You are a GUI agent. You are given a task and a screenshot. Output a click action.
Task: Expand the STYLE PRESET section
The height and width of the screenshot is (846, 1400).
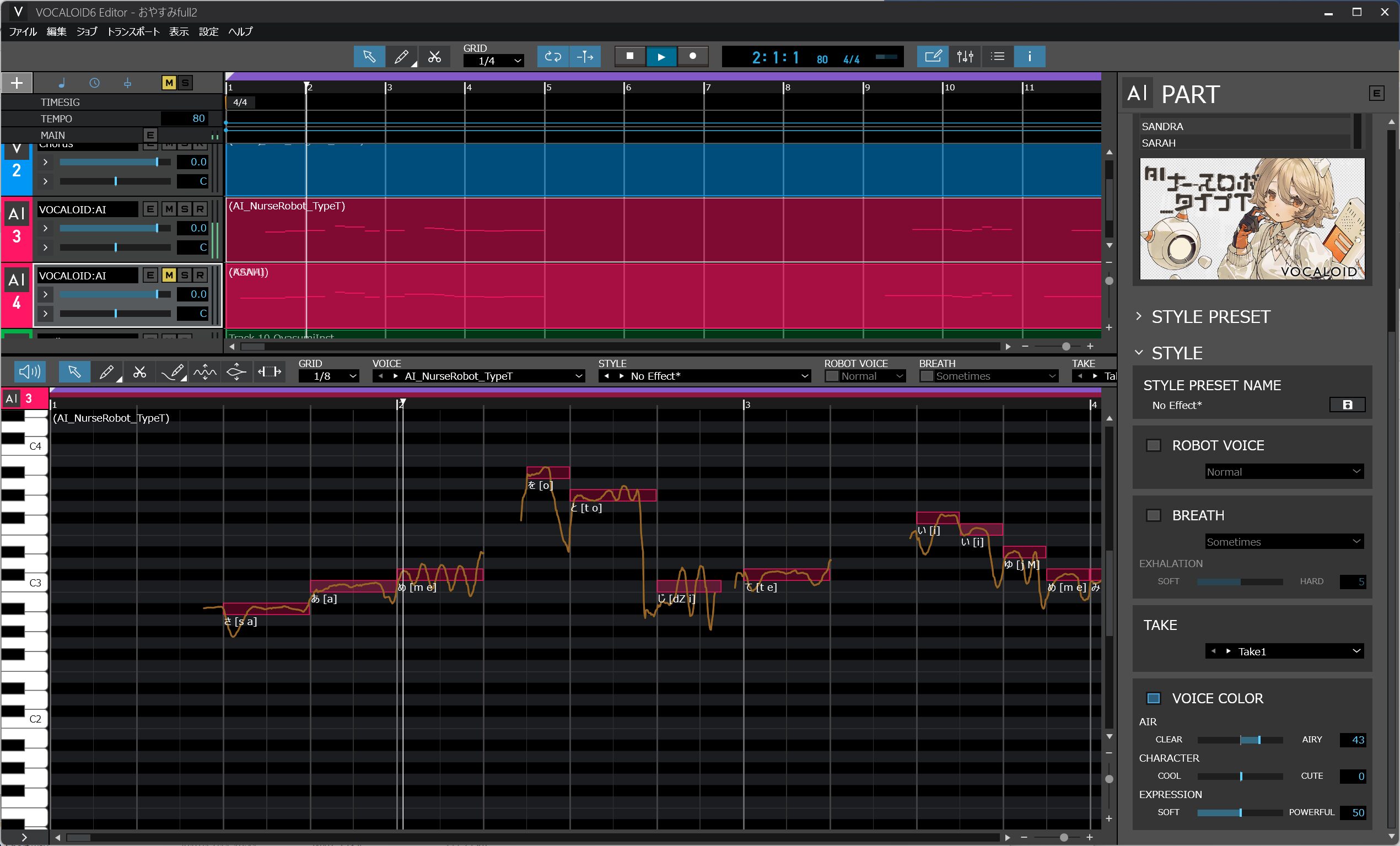[x=1139, y=316]
